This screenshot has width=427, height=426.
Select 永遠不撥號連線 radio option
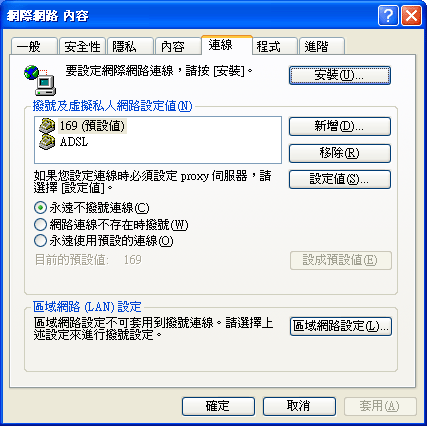pos(40,208)
